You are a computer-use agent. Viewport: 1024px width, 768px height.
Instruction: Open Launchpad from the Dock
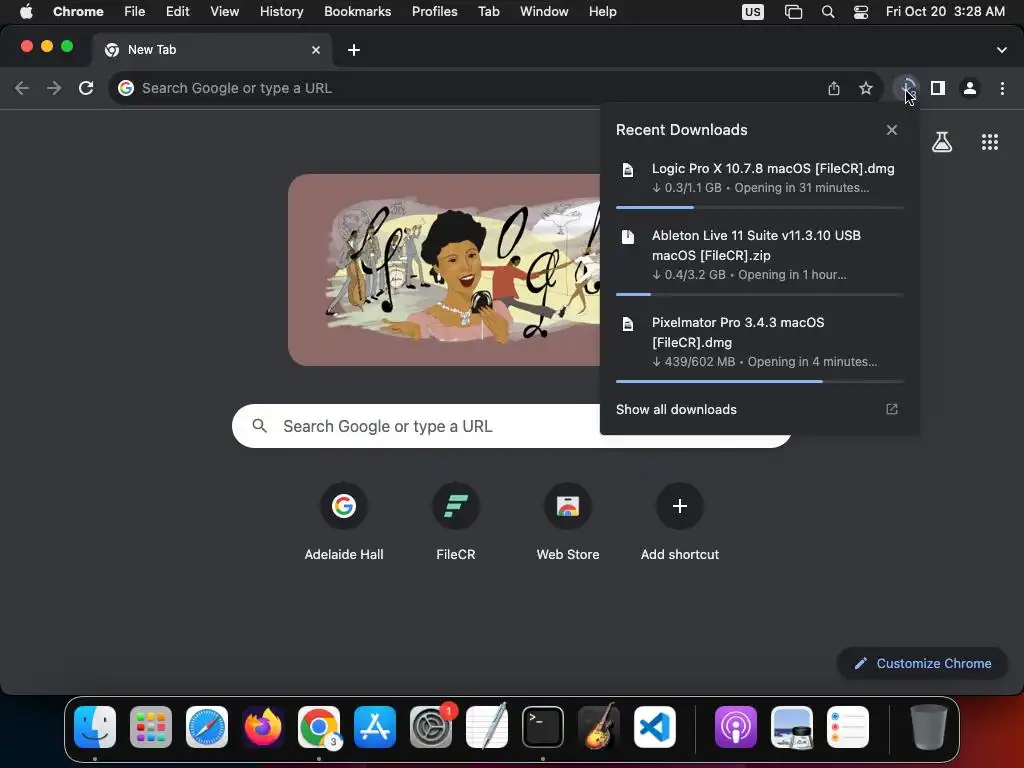click(x=151, y=727)
